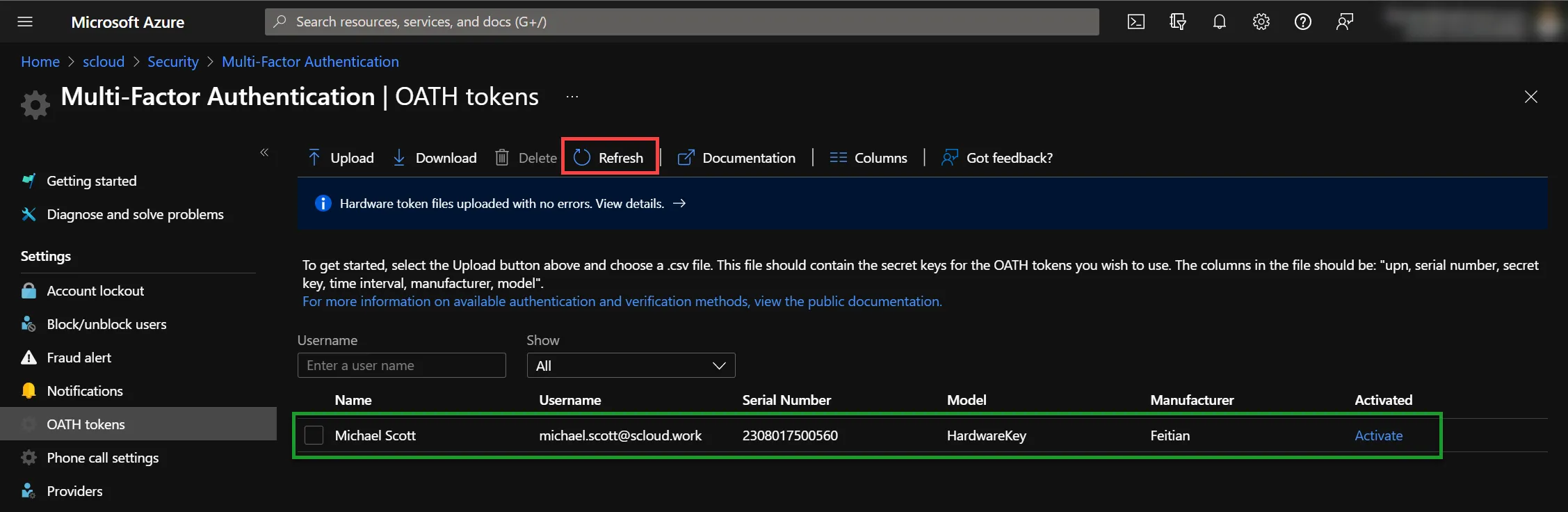
Task: Click the michael.scott@scloud.work cell
Action: [620, 435]
